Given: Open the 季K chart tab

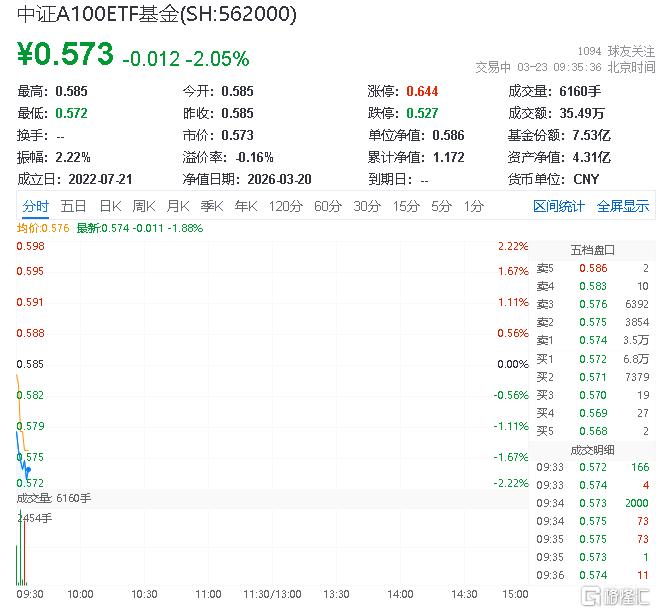Looking at the screenshot, I should [212, 206].
